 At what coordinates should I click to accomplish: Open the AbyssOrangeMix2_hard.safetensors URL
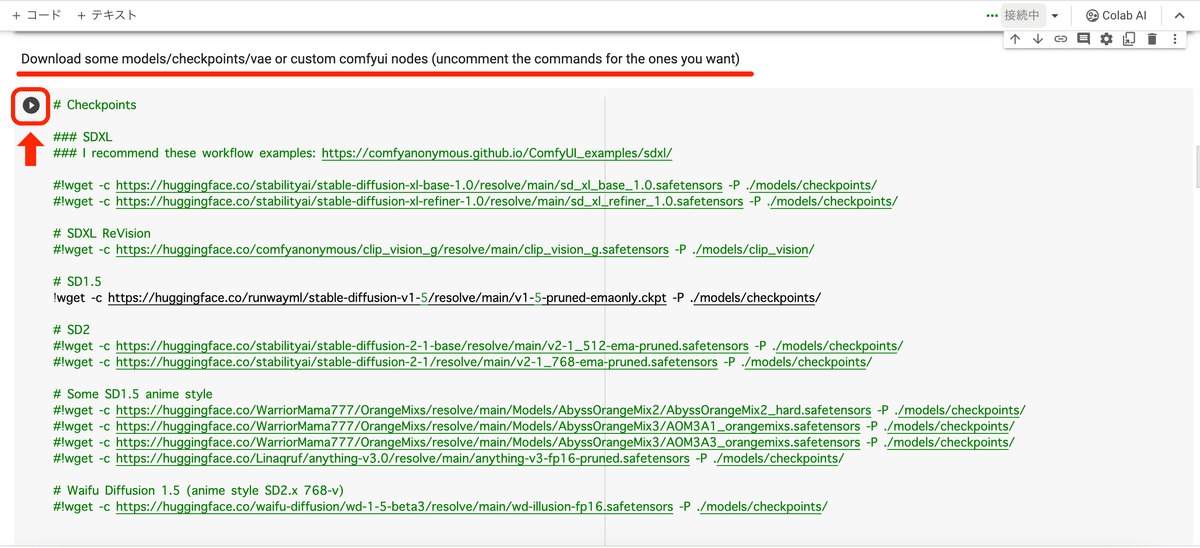pyautogui.click(x=493, y=410)
